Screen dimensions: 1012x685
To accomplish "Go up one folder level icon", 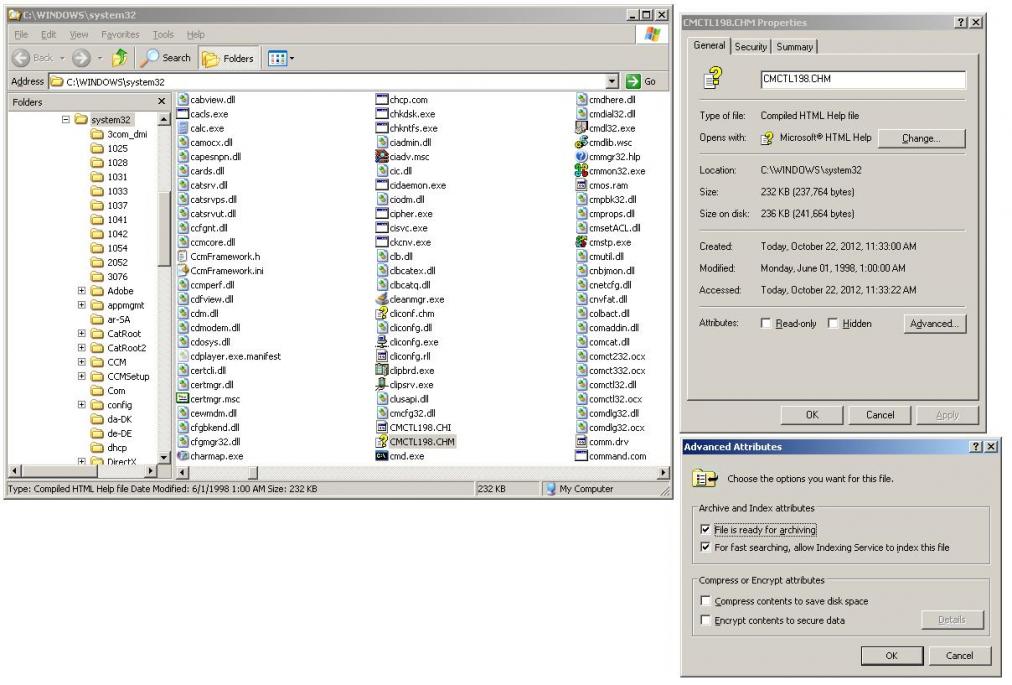I will tap(119, 58).
